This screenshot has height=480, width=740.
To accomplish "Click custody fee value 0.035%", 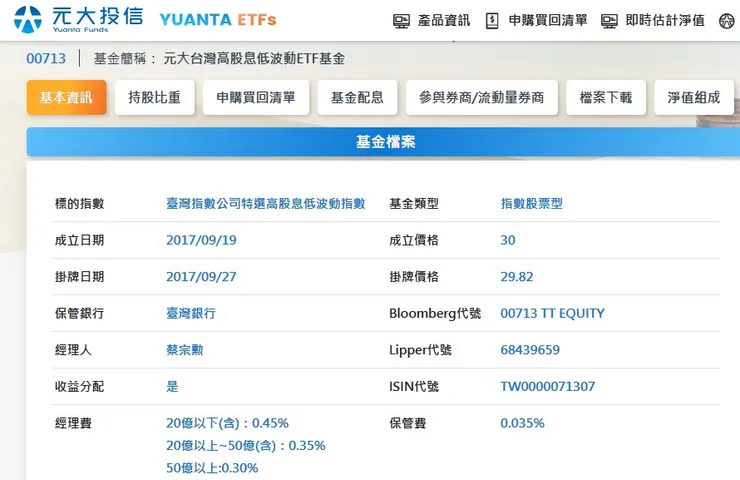I will coord(522,423).
